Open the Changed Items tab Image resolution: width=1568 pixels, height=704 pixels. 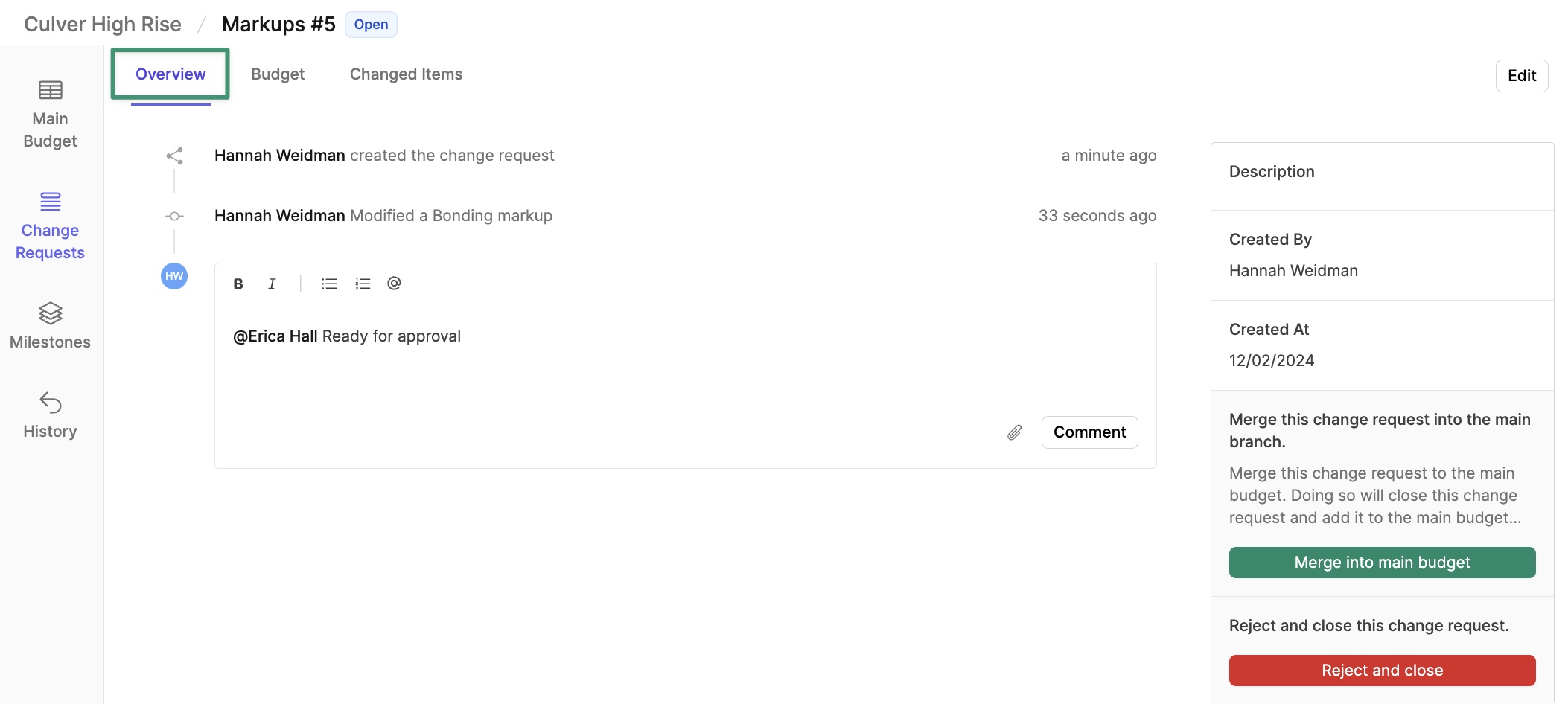(x=406, y=74)
